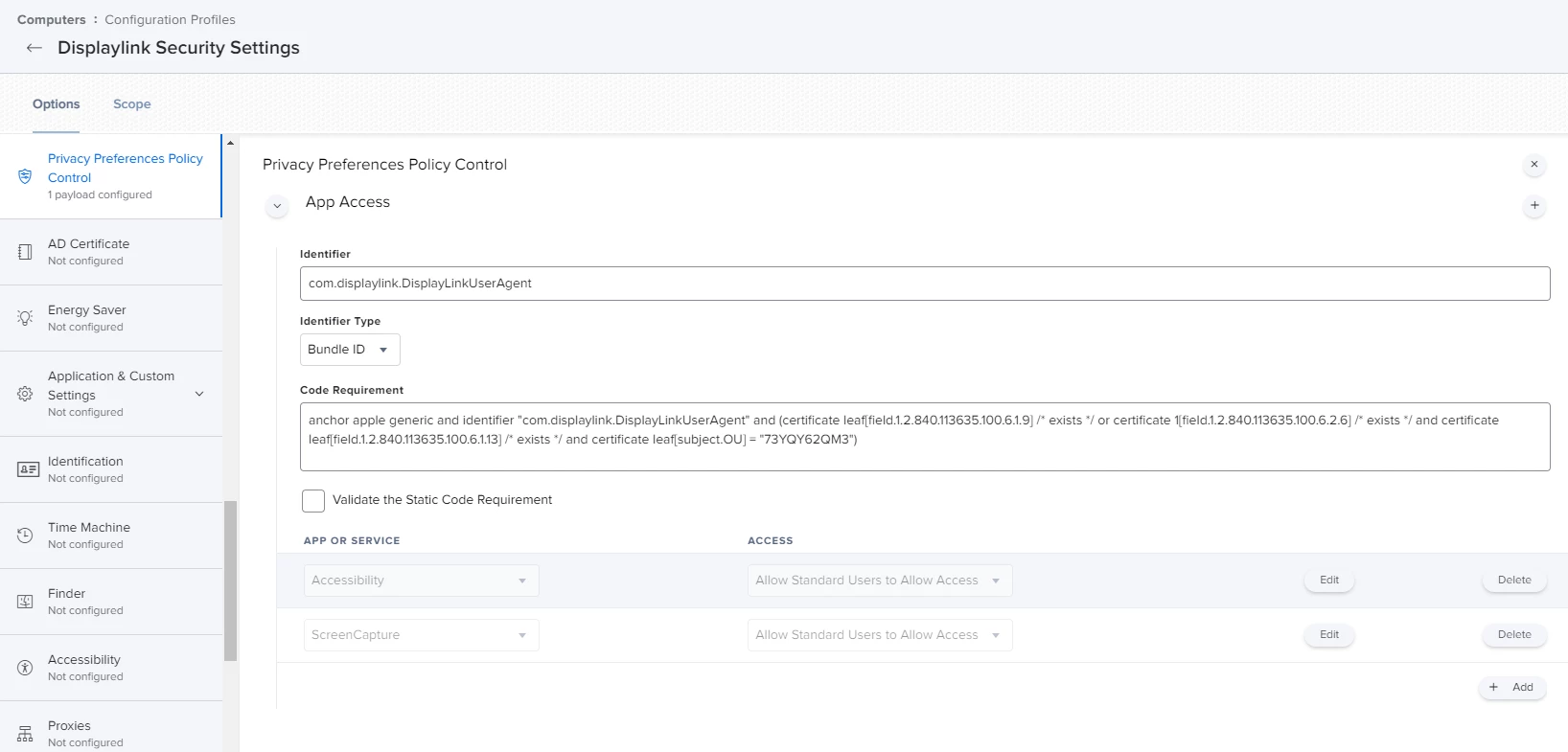Select the Identification payload

(x=111, y=469)
